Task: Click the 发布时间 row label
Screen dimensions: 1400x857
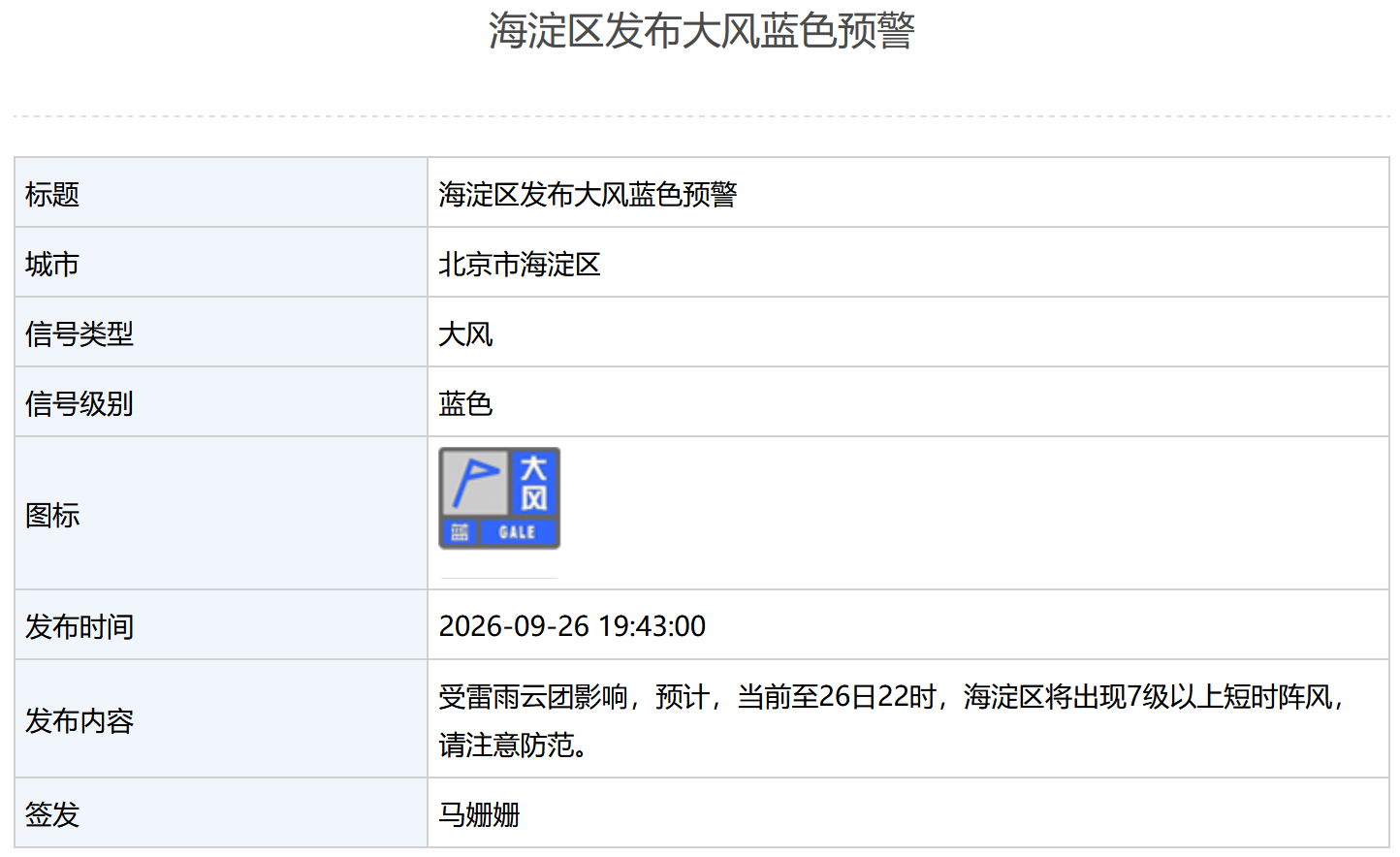Action: pyautogui.click(x=80, y=626)
